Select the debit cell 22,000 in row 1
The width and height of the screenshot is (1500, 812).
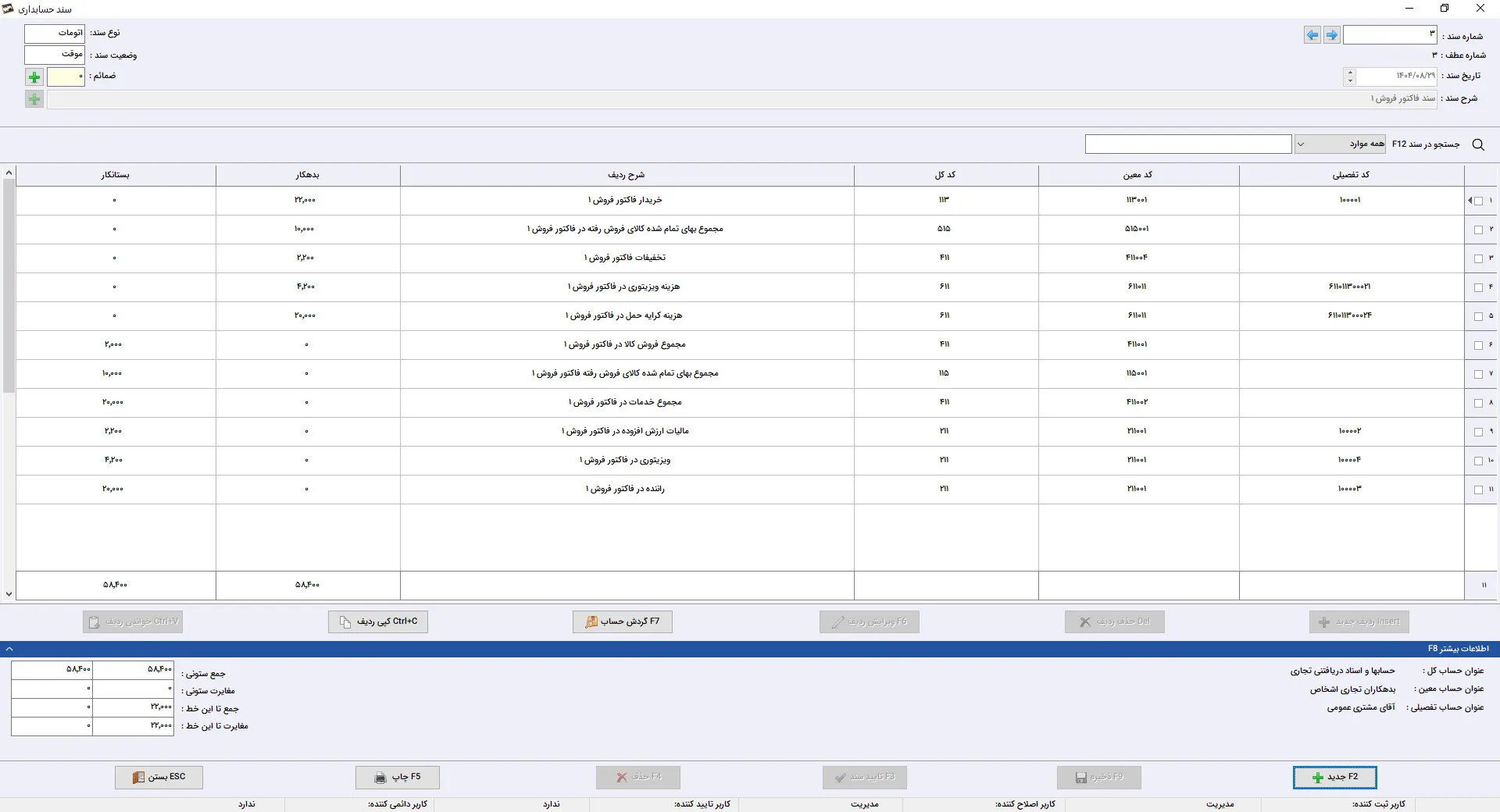[x=308, y=201]
